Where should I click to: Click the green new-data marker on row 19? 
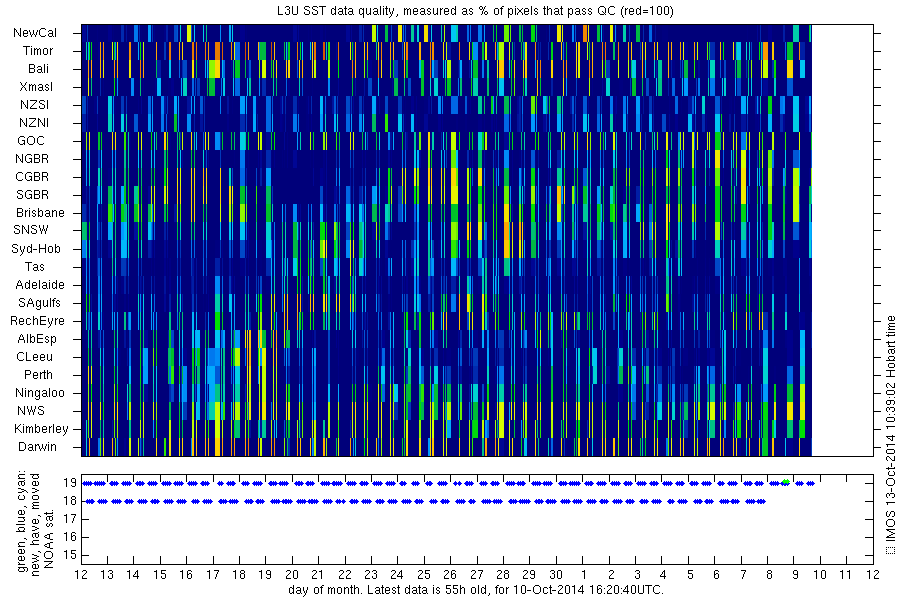(x=786, y=482)
